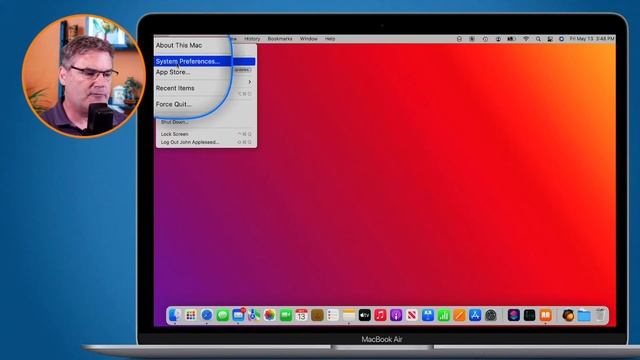Open the Trash in the Dock

600,315
